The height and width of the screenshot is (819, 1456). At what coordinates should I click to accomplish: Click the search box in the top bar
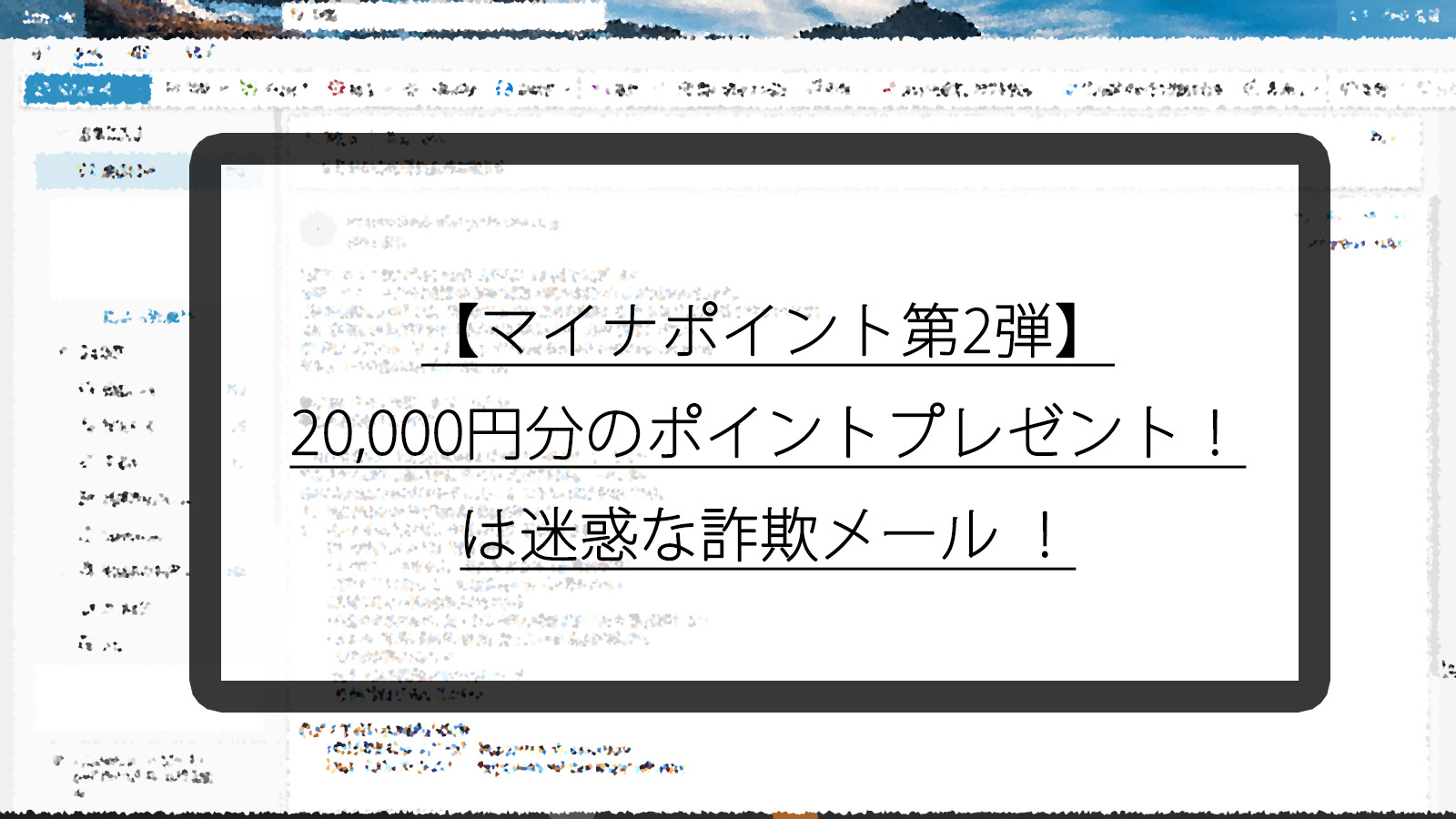(443, 15)
